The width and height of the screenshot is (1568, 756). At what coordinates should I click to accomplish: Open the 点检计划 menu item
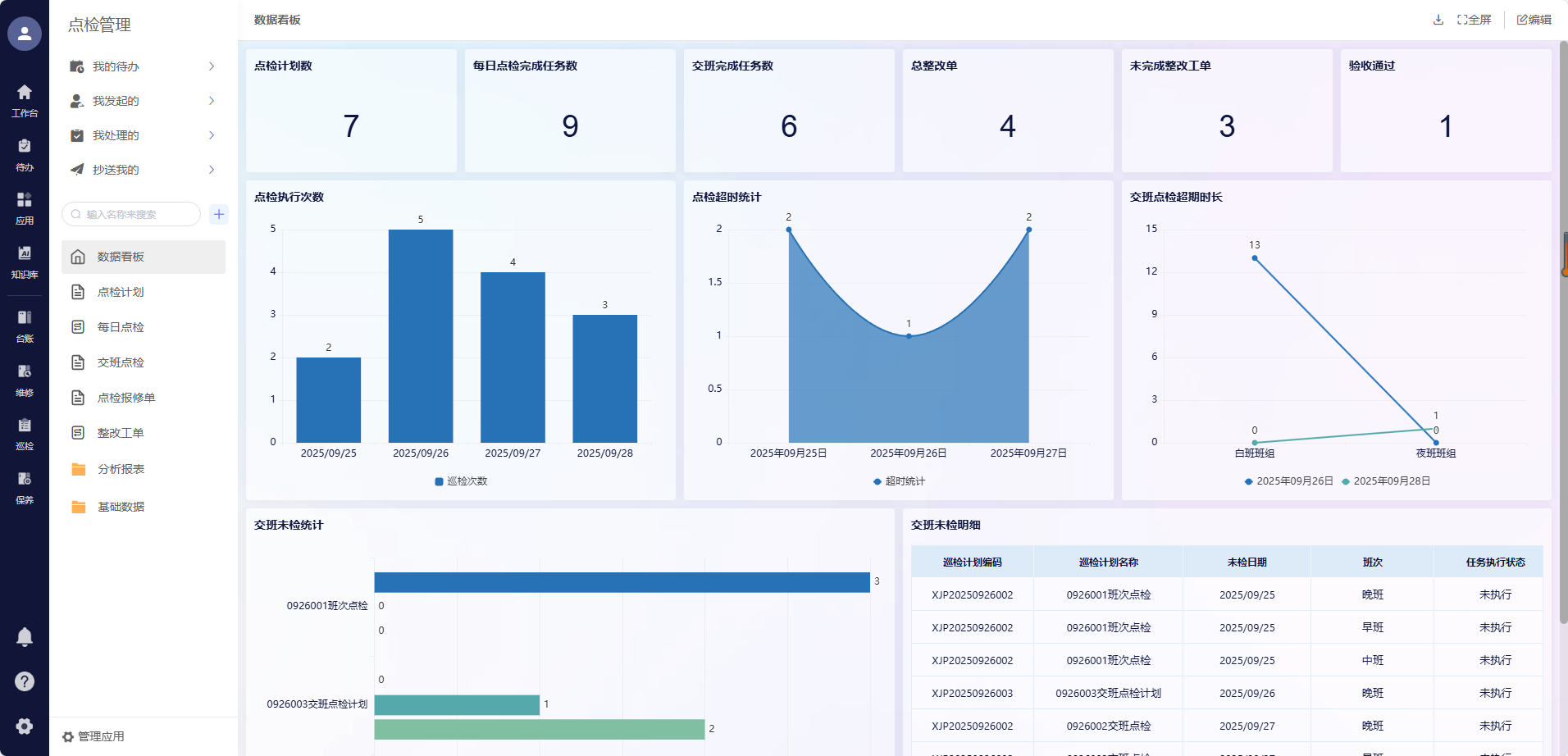coord(121,292)
